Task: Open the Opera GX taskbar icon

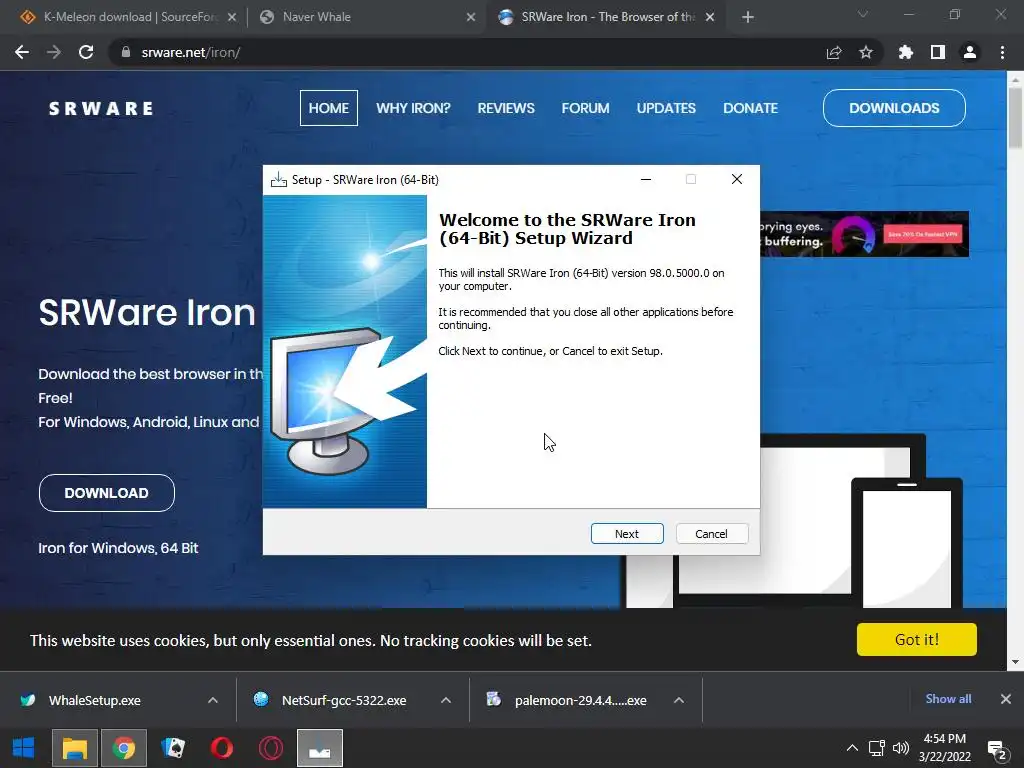Action: 270,748
